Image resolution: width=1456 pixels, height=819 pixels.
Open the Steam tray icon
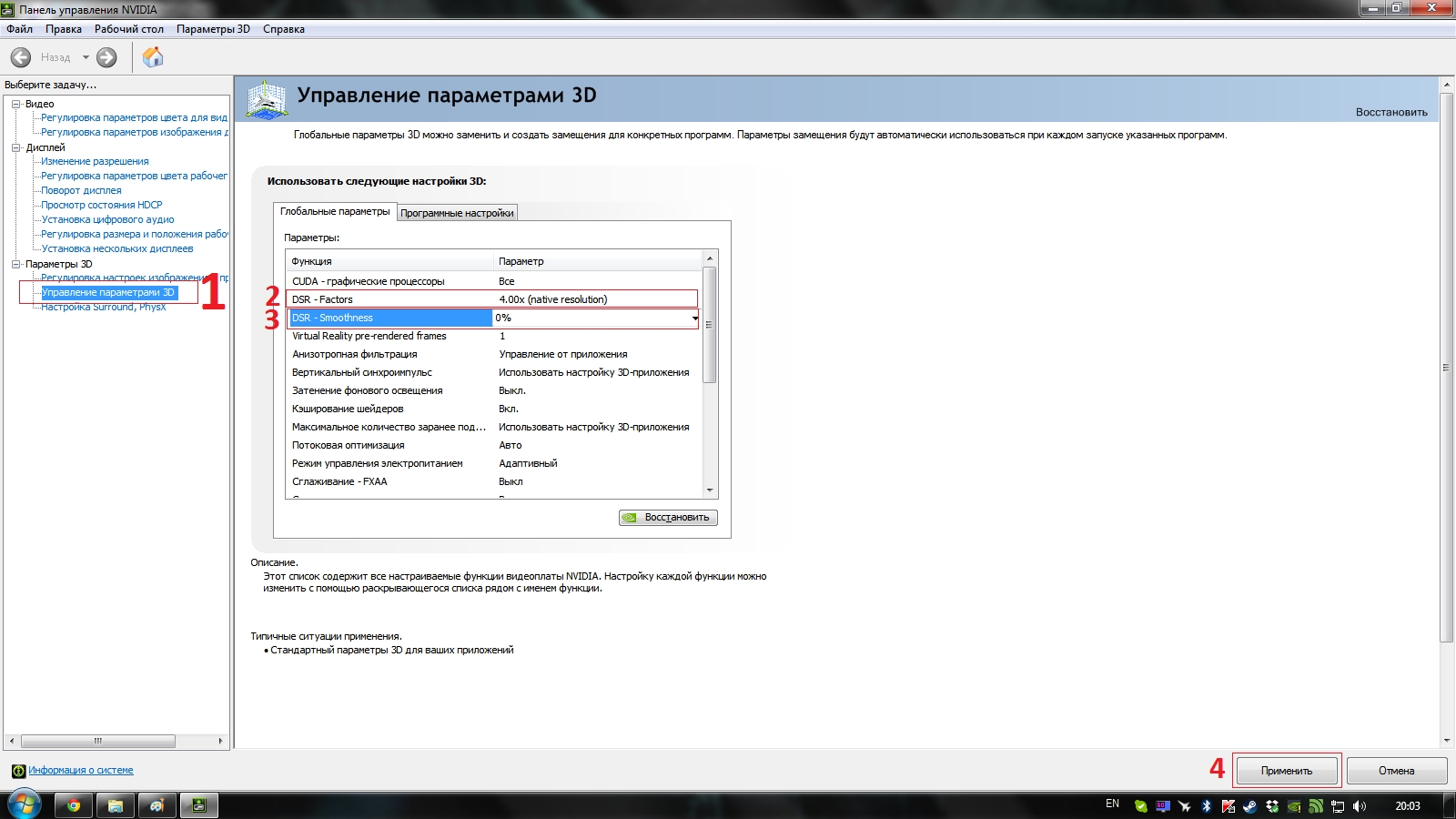1250,806
